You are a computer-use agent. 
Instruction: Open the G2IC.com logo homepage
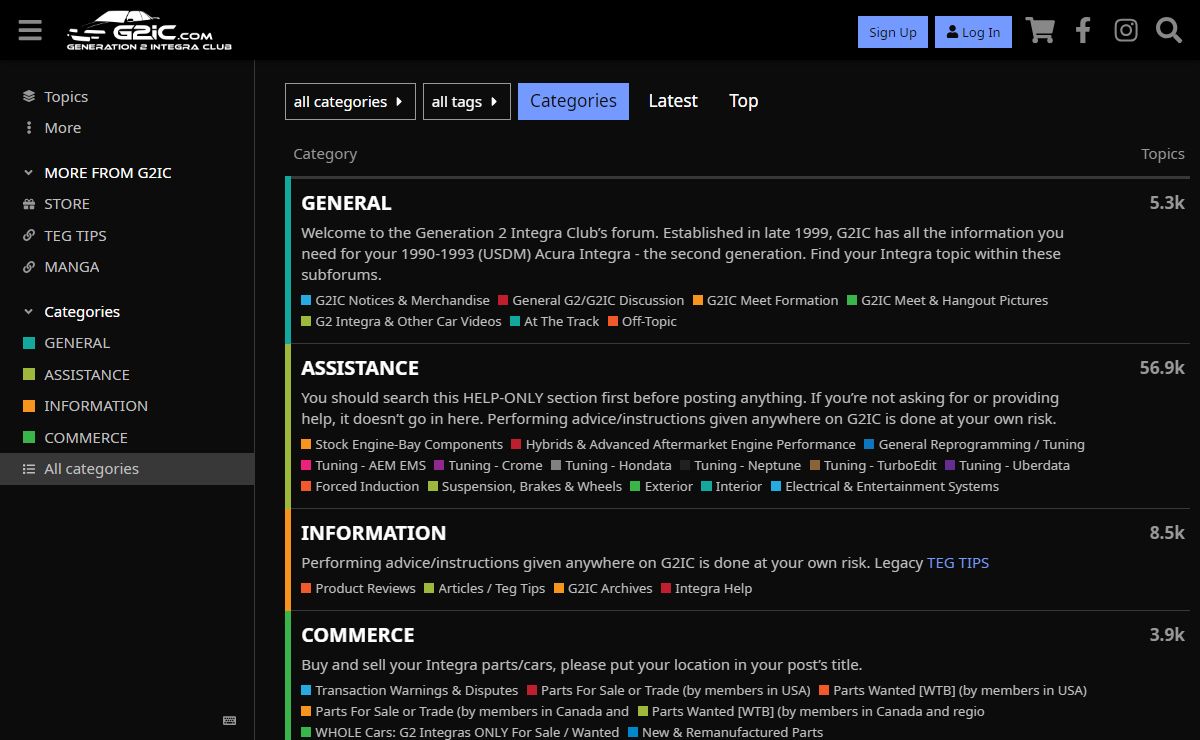[149, 31]
